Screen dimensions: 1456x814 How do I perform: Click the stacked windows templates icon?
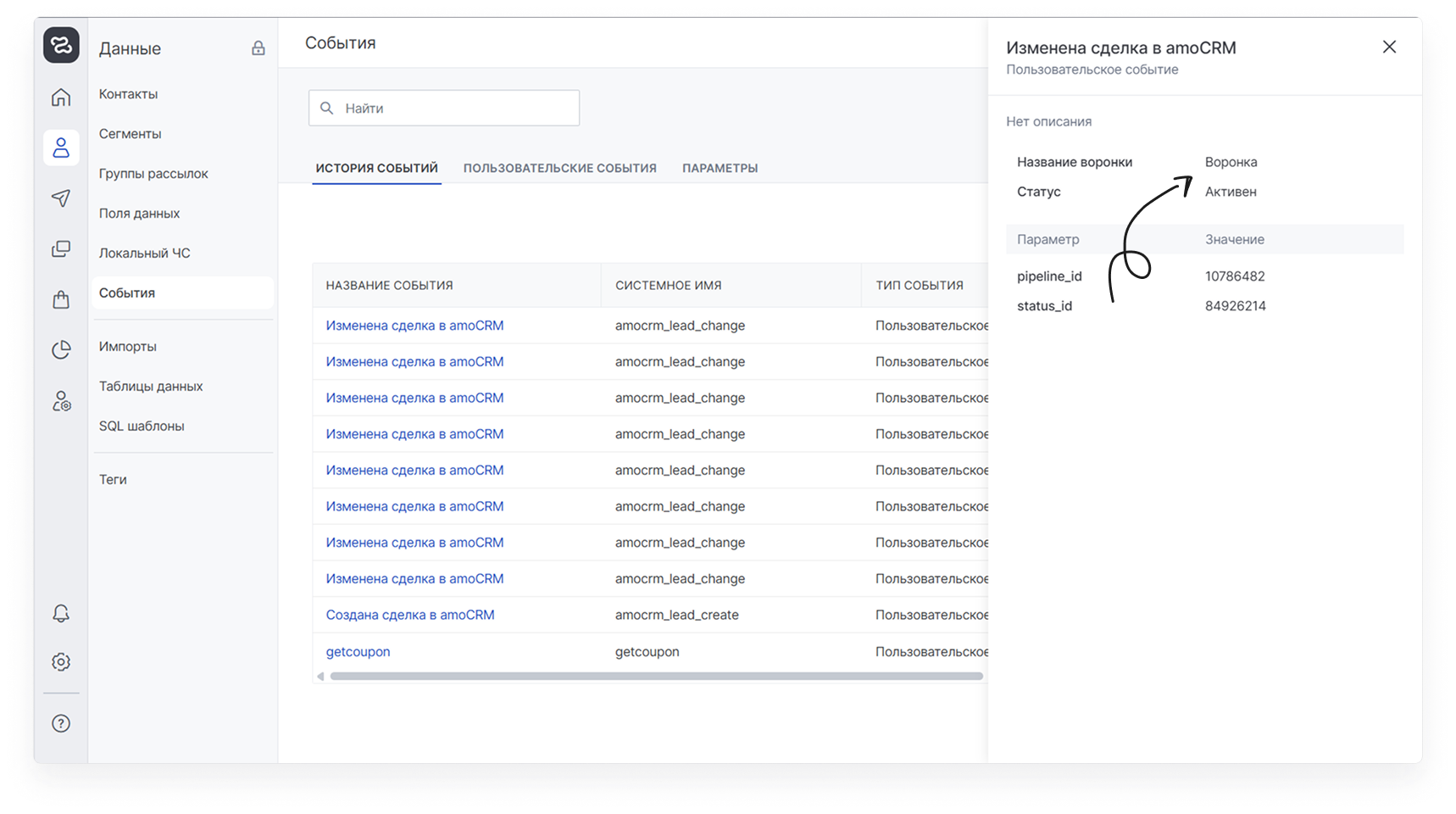click(61, 249)
